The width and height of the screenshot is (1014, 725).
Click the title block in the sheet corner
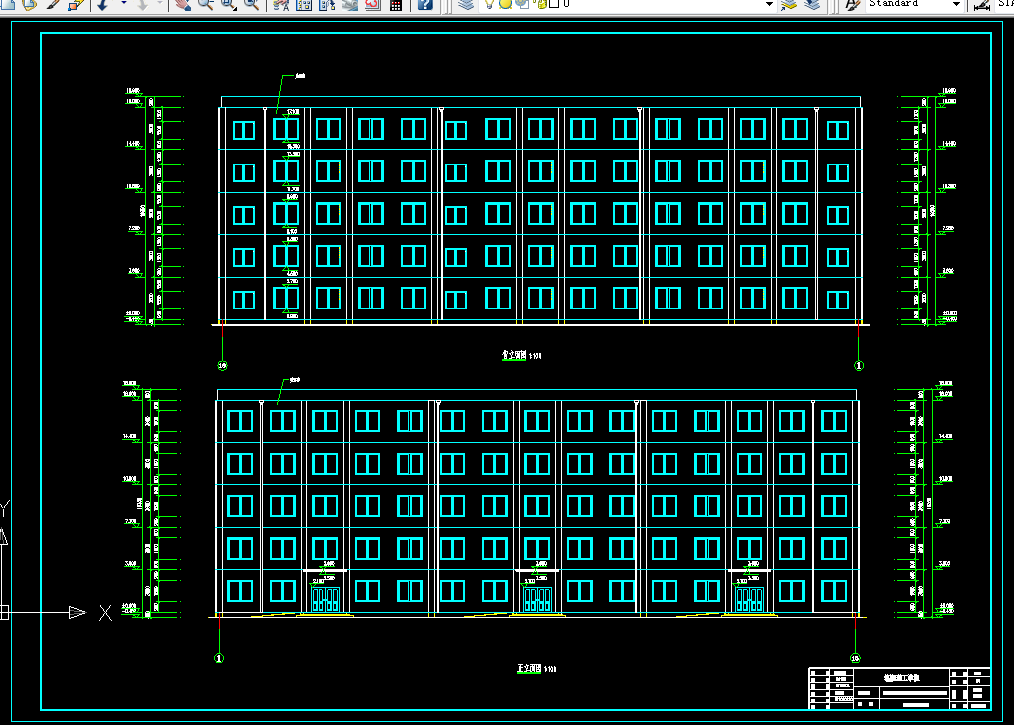[900, 688]
